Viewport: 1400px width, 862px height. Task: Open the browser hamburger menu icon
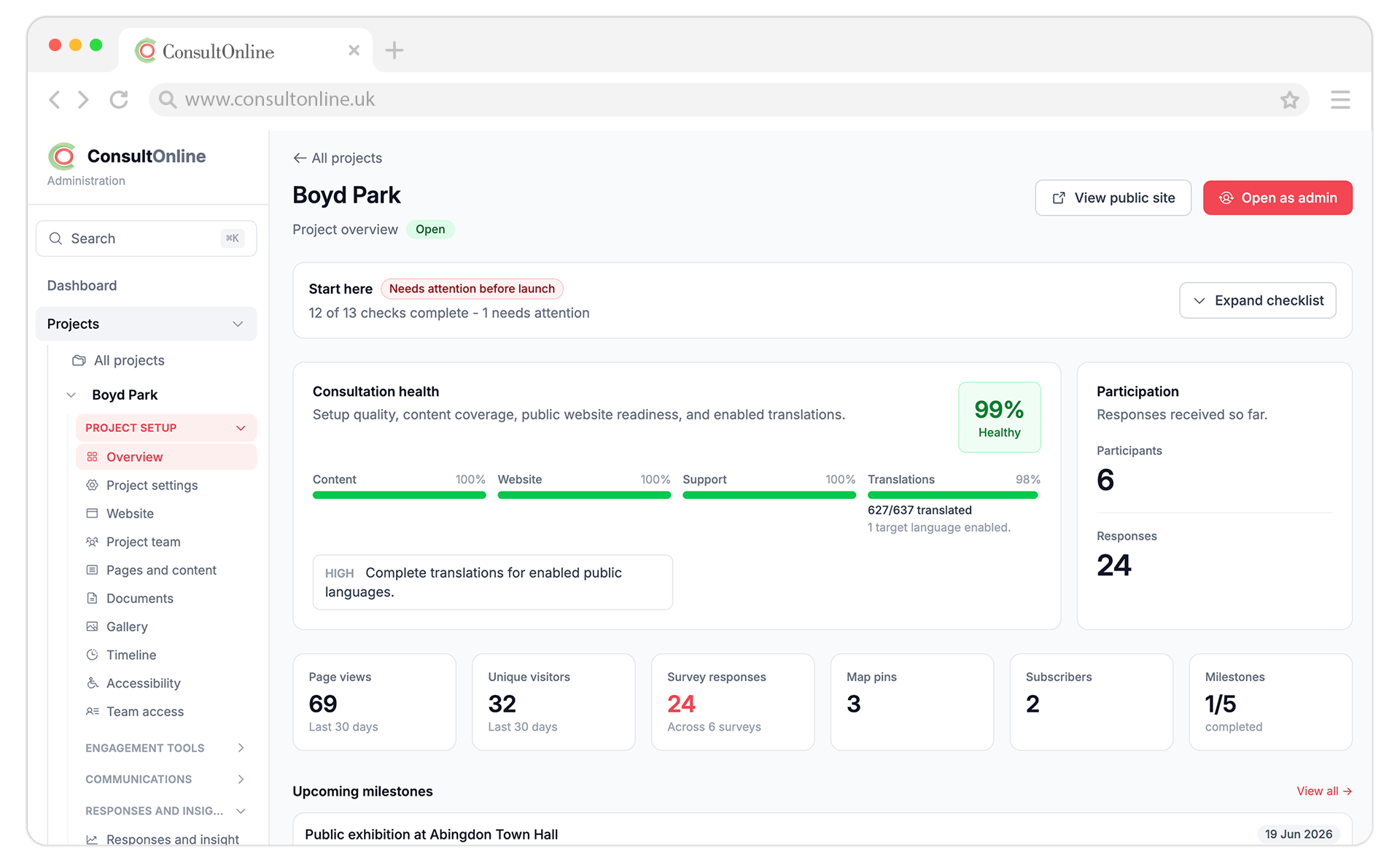tap(1339, 100)
